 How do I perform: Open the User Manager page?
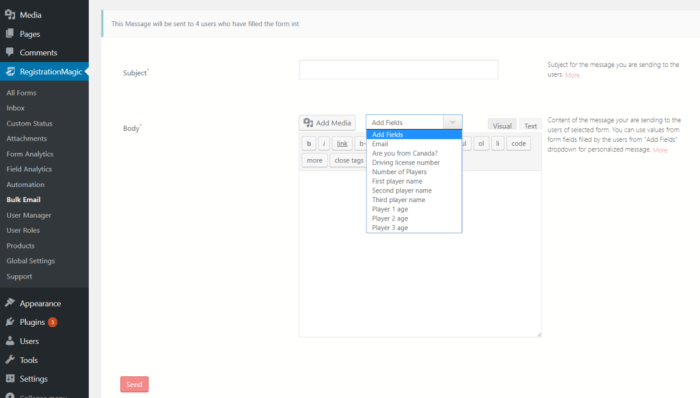[x=29, y=215]
